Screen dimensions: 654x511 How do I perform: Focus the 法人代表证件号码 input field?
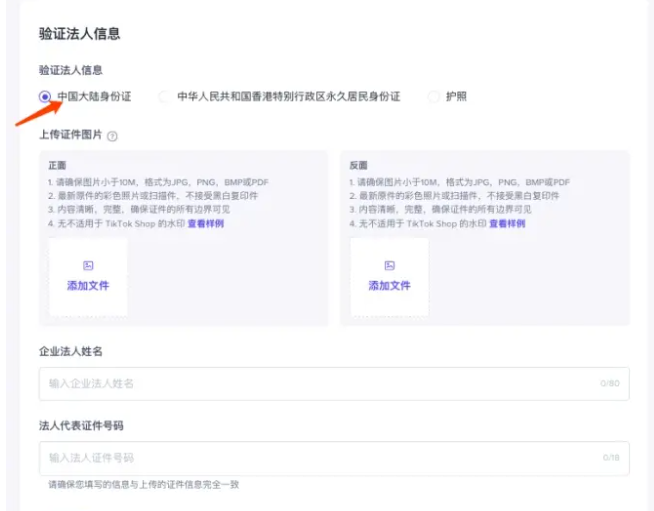320,458
